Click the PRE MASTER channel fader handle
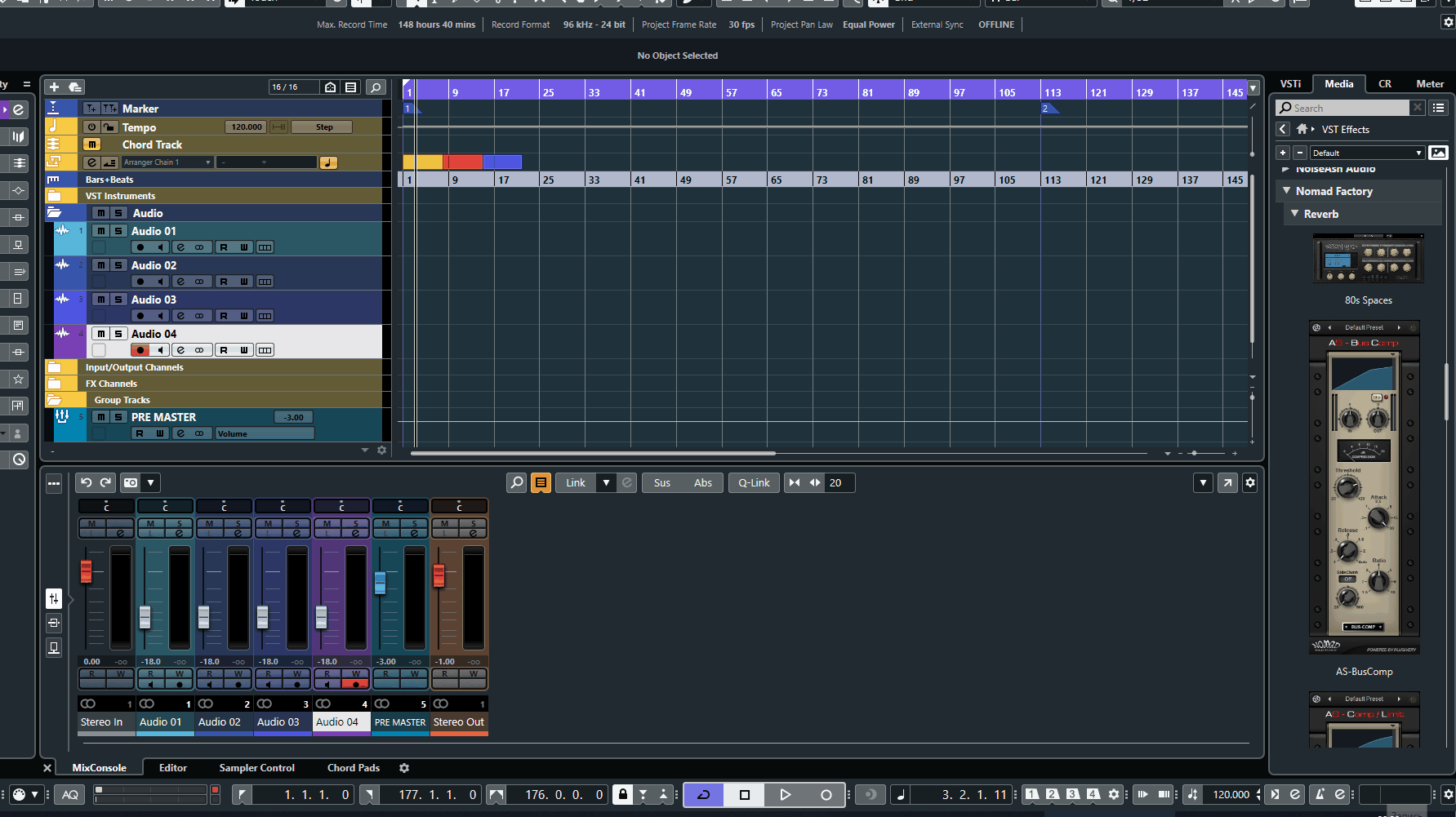The image size is (1456, 817). coord(380,583)
